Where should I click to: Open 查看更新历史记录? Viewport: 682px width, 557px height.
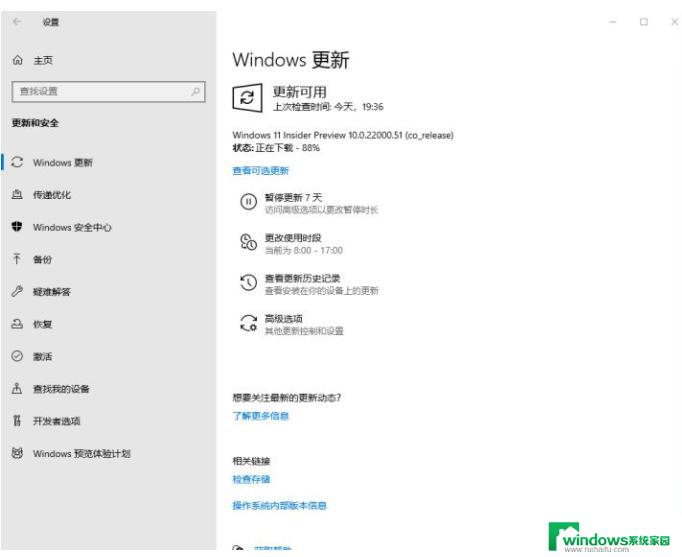point(309,284)
